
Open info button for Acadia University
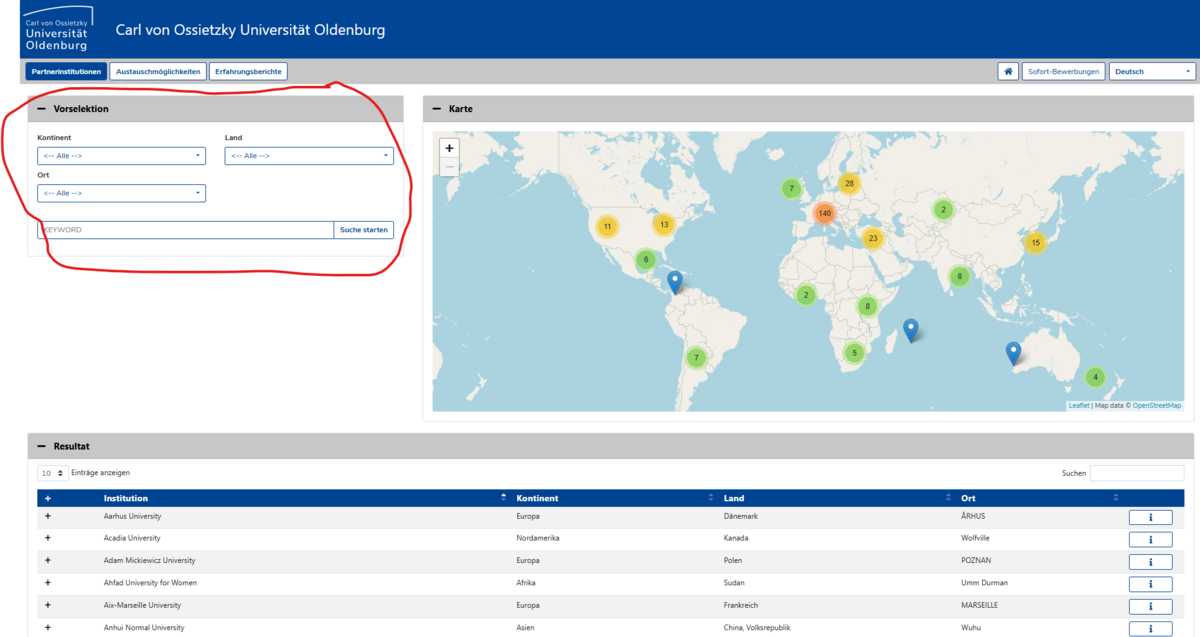1150,540
